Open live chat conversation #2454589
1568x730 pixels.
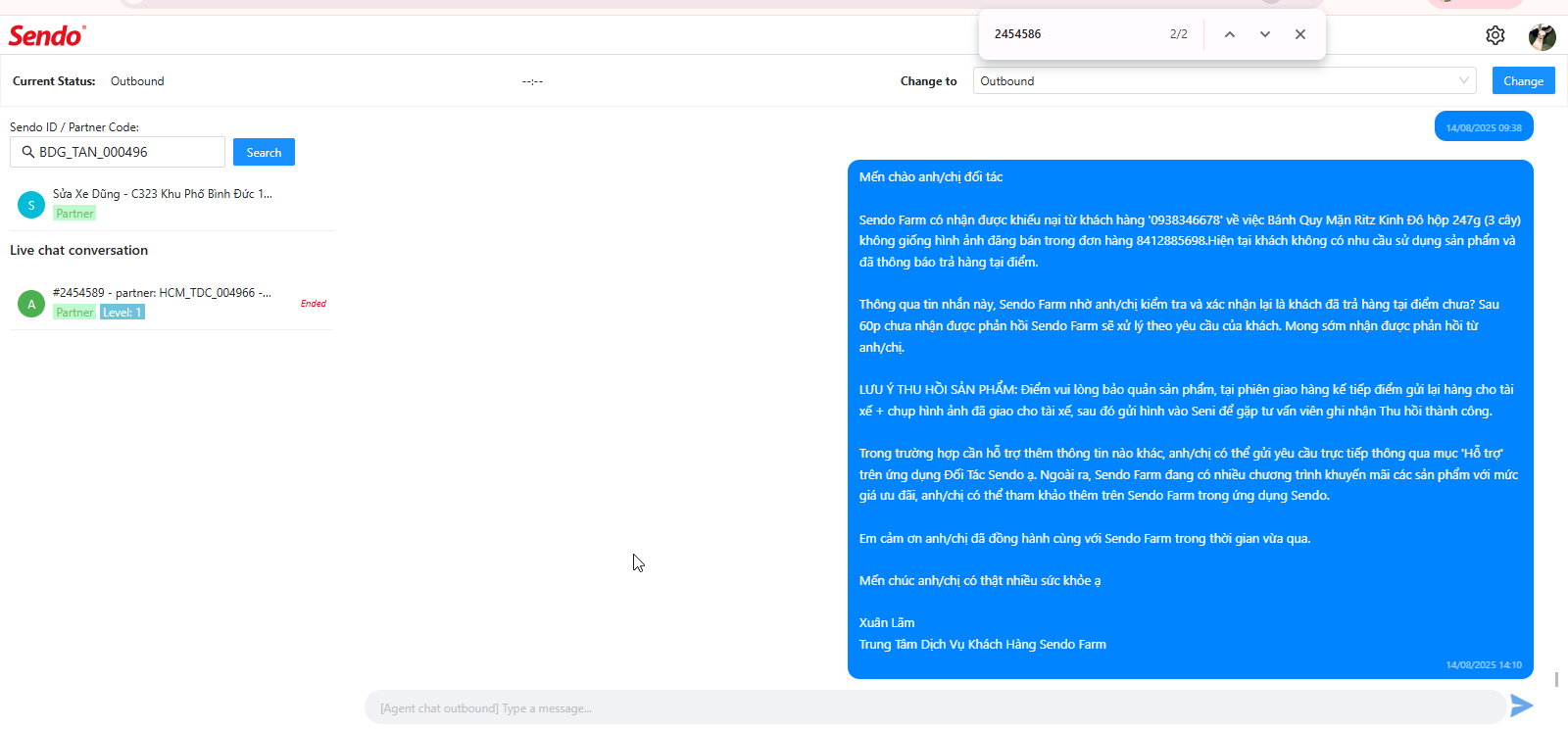(171, 303)
